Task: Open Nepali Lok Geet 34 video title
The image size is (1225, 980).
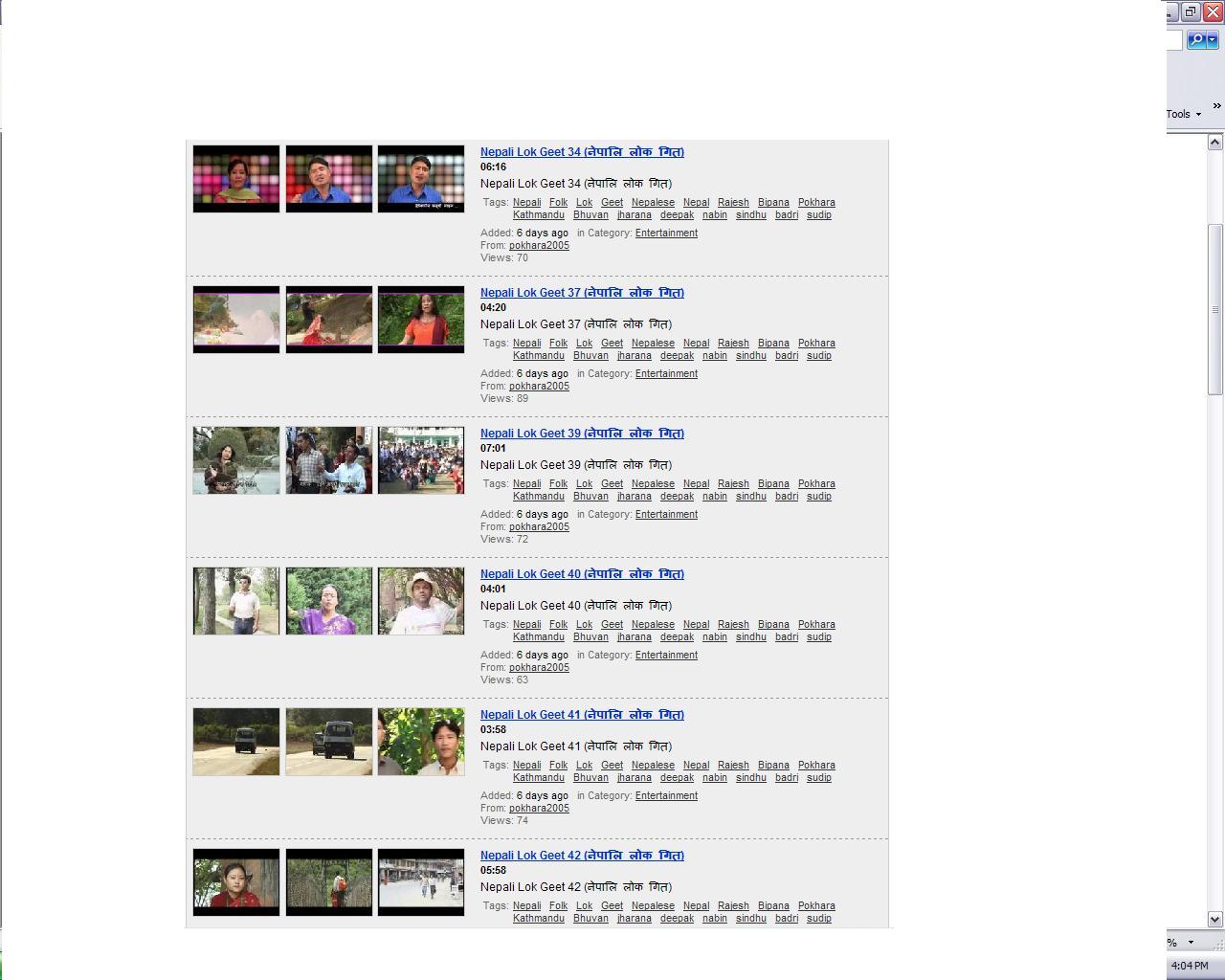Action: tap(582, 152)
